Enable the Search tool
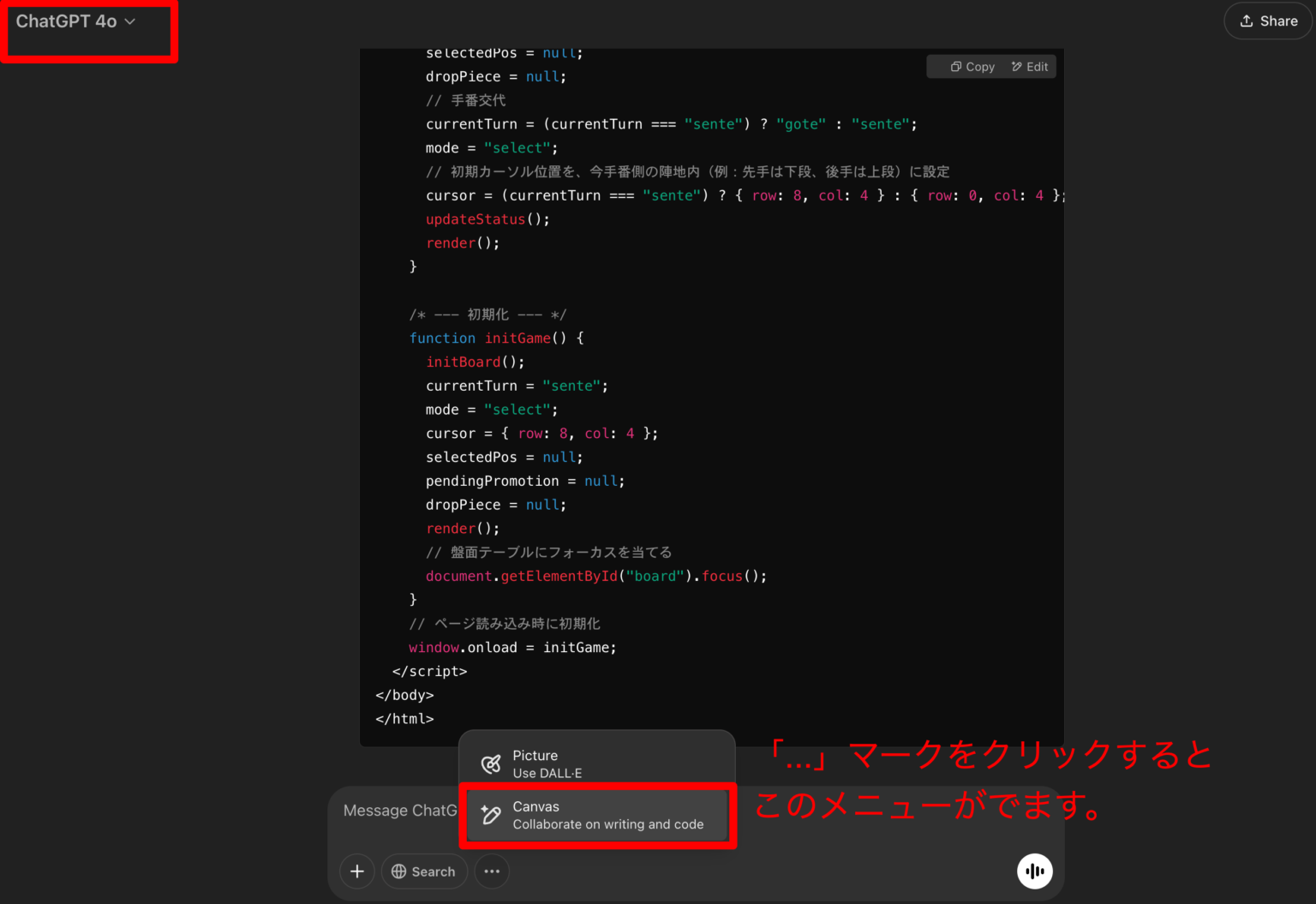Screen dimensions: 1316x904 coord(424,871)
